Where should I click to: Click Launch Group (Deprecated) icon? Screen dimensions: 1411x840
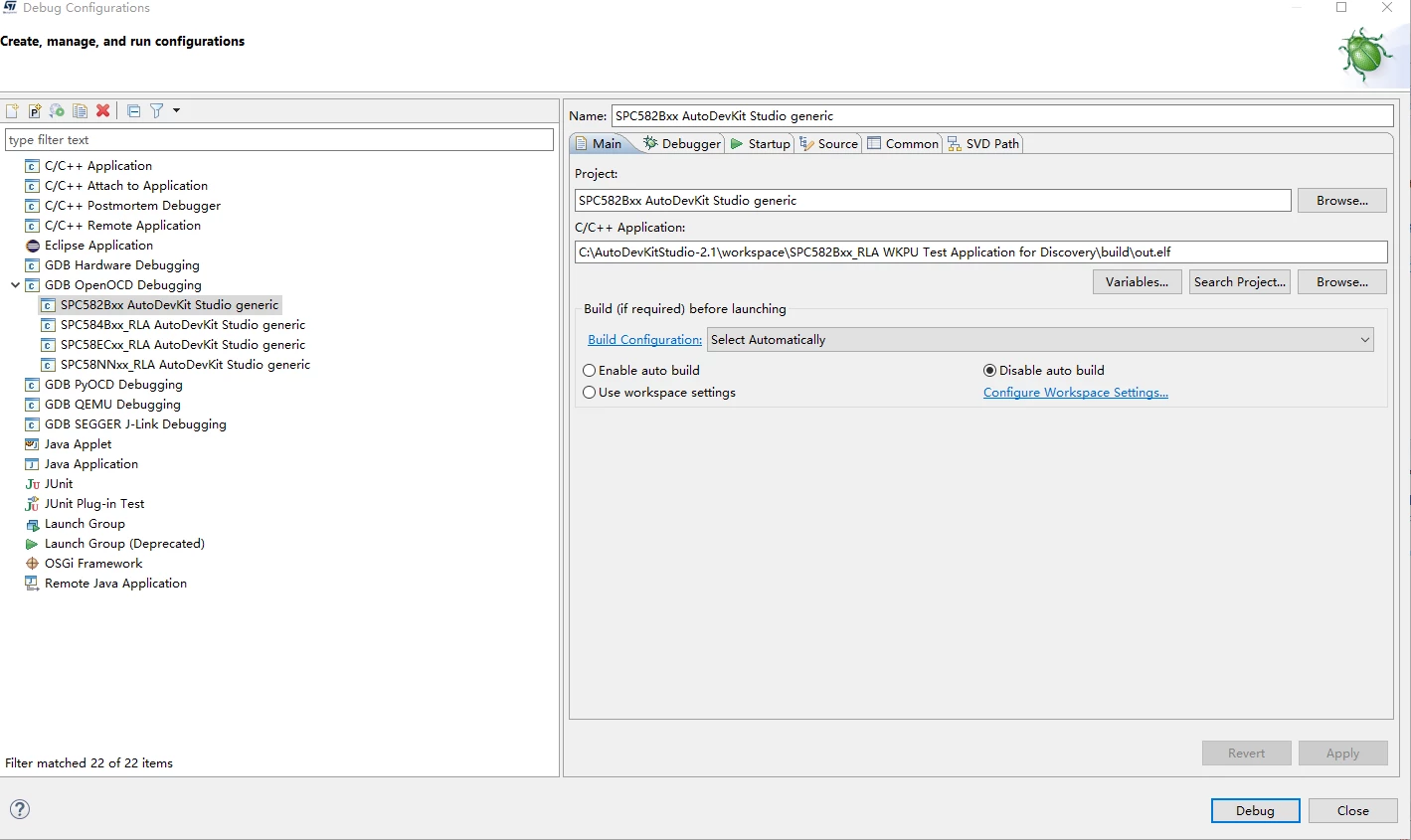tap(32, 544)
